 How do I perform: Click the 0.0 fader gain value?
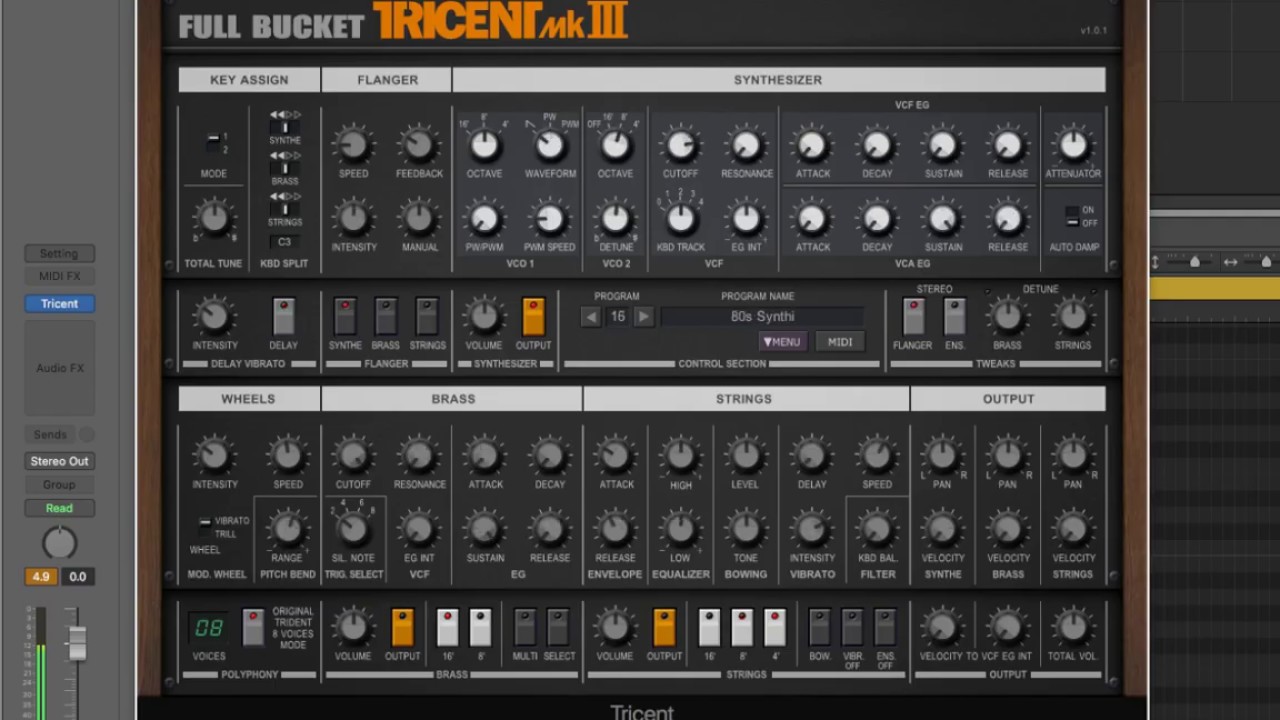(x=78, y=577)
